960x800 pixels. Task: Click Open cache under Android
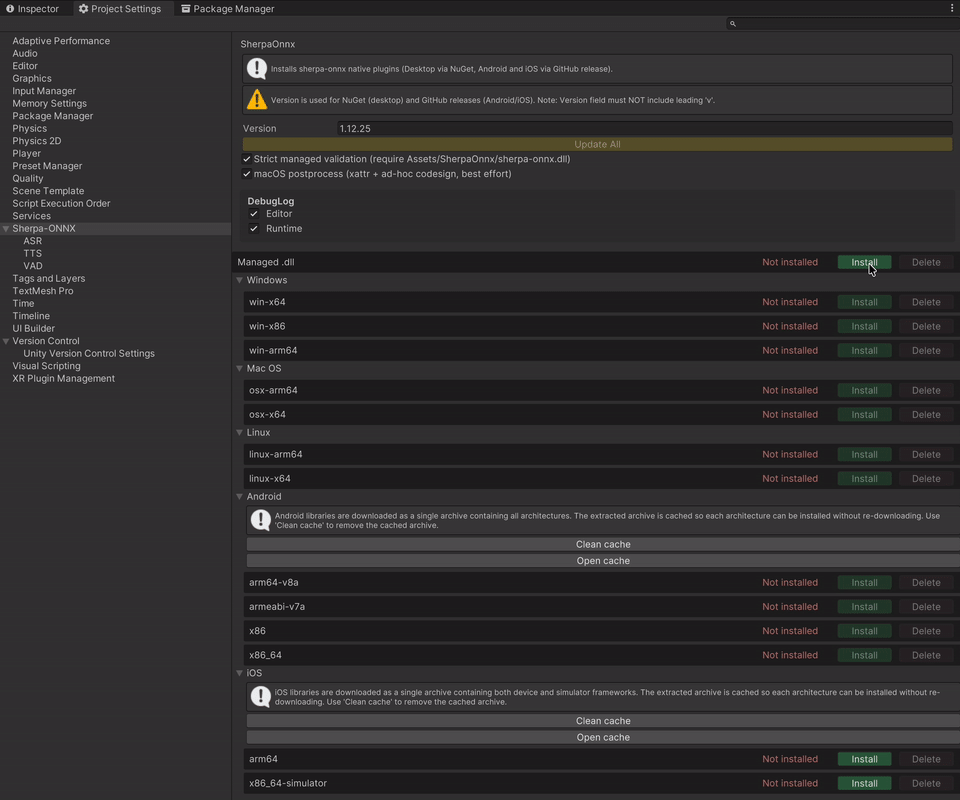603,561
